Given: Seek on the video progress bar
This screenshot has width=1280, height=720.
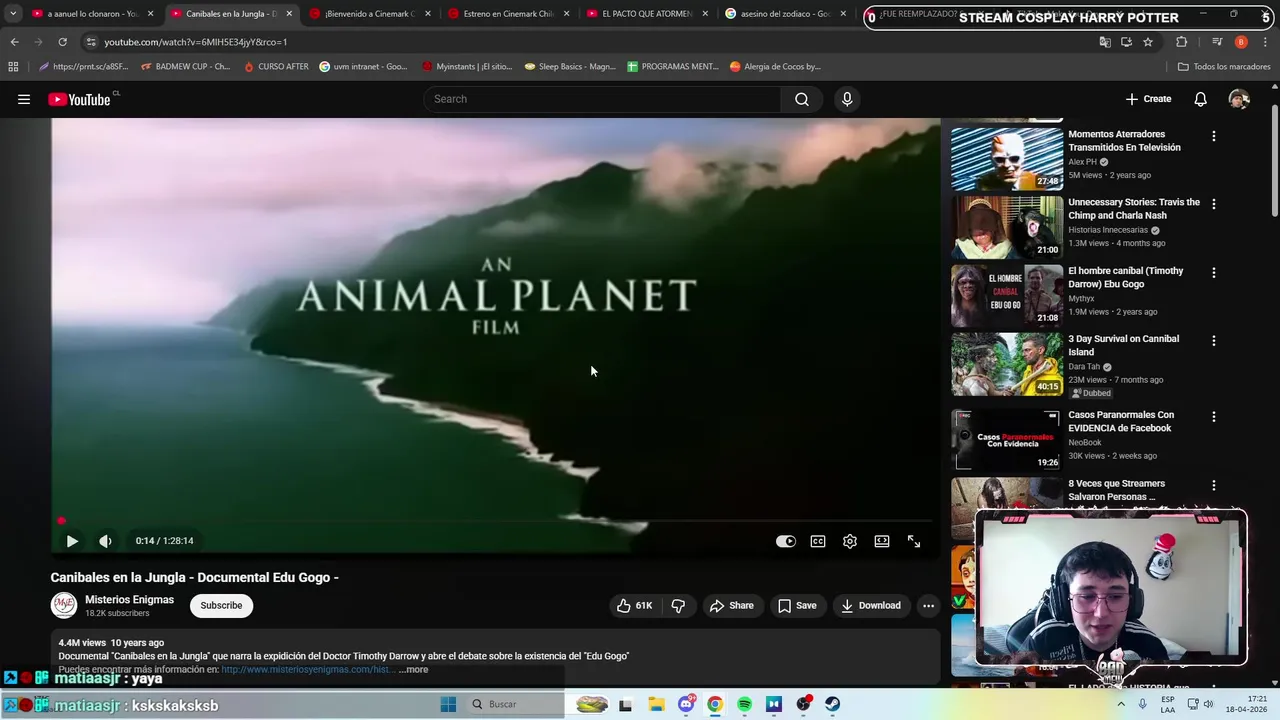Looking at the screenshot, I should coord(495,520).
